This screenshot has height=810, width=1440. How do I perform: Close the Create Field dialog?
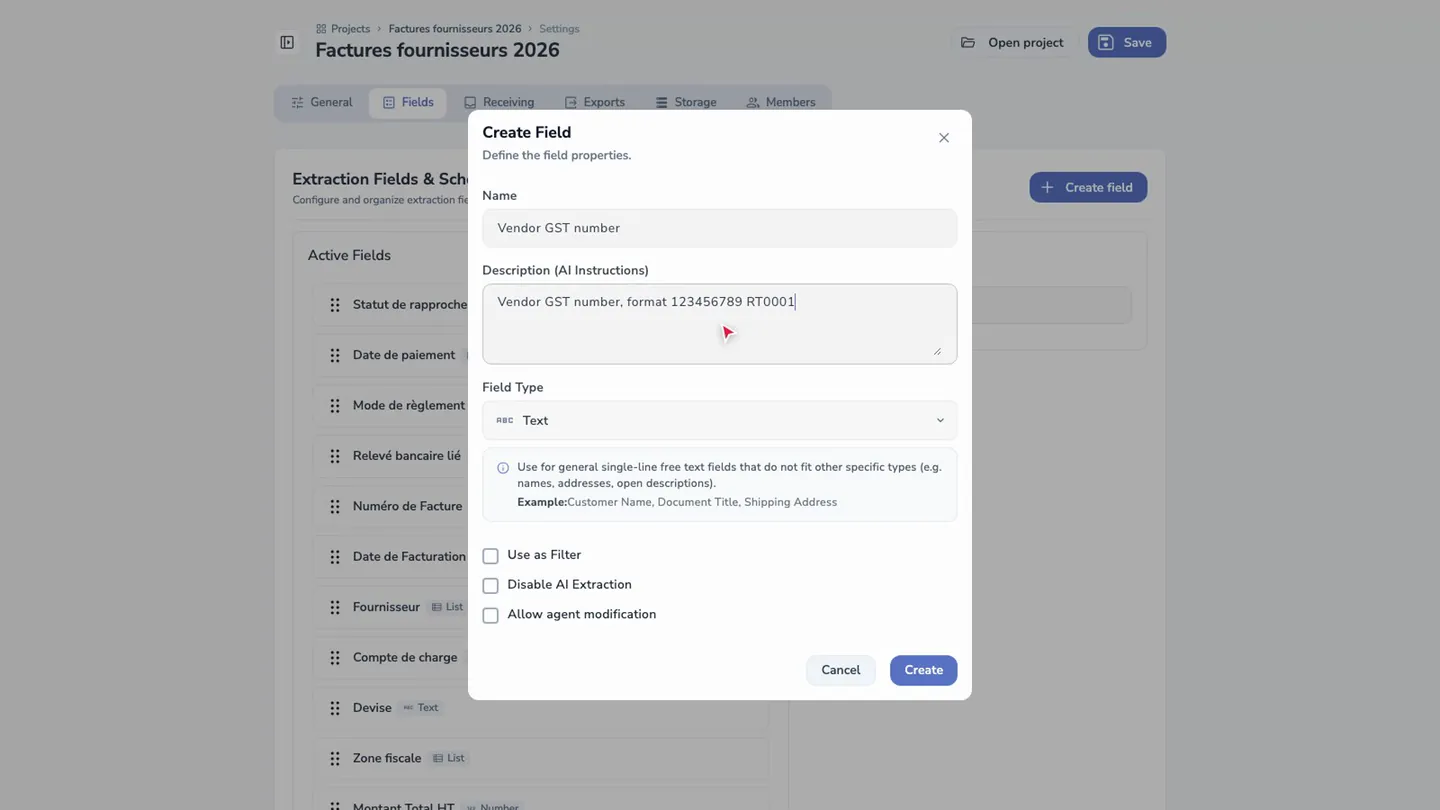(944, 138)
